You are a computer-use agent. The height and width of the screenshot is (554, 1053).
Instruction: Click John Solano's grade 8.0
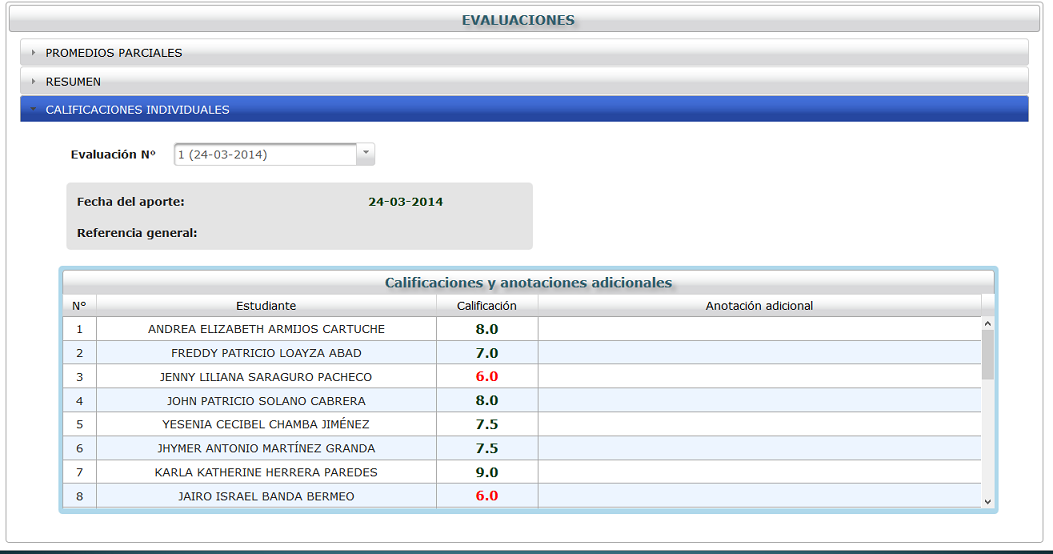click(x=487, y=401)
